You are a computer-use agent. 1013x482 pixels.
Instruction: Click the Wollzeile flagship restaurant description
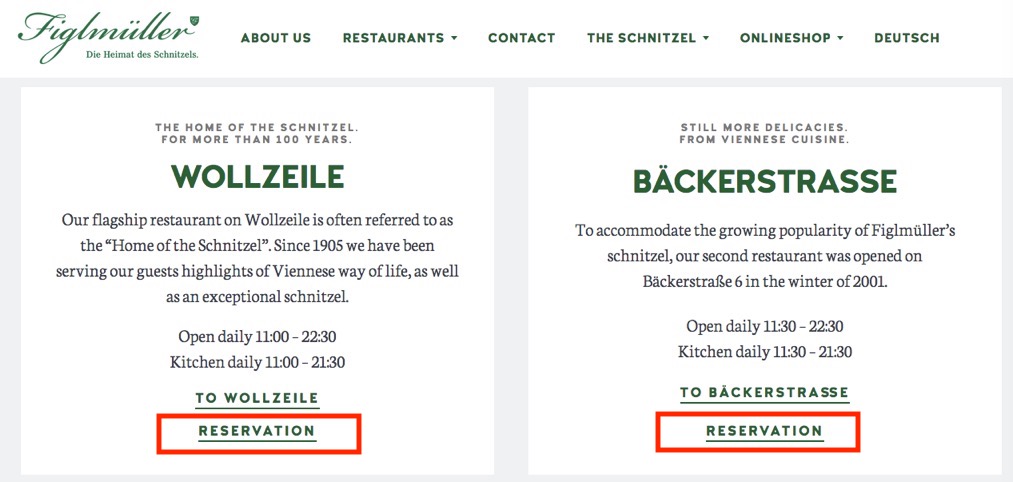257,258
